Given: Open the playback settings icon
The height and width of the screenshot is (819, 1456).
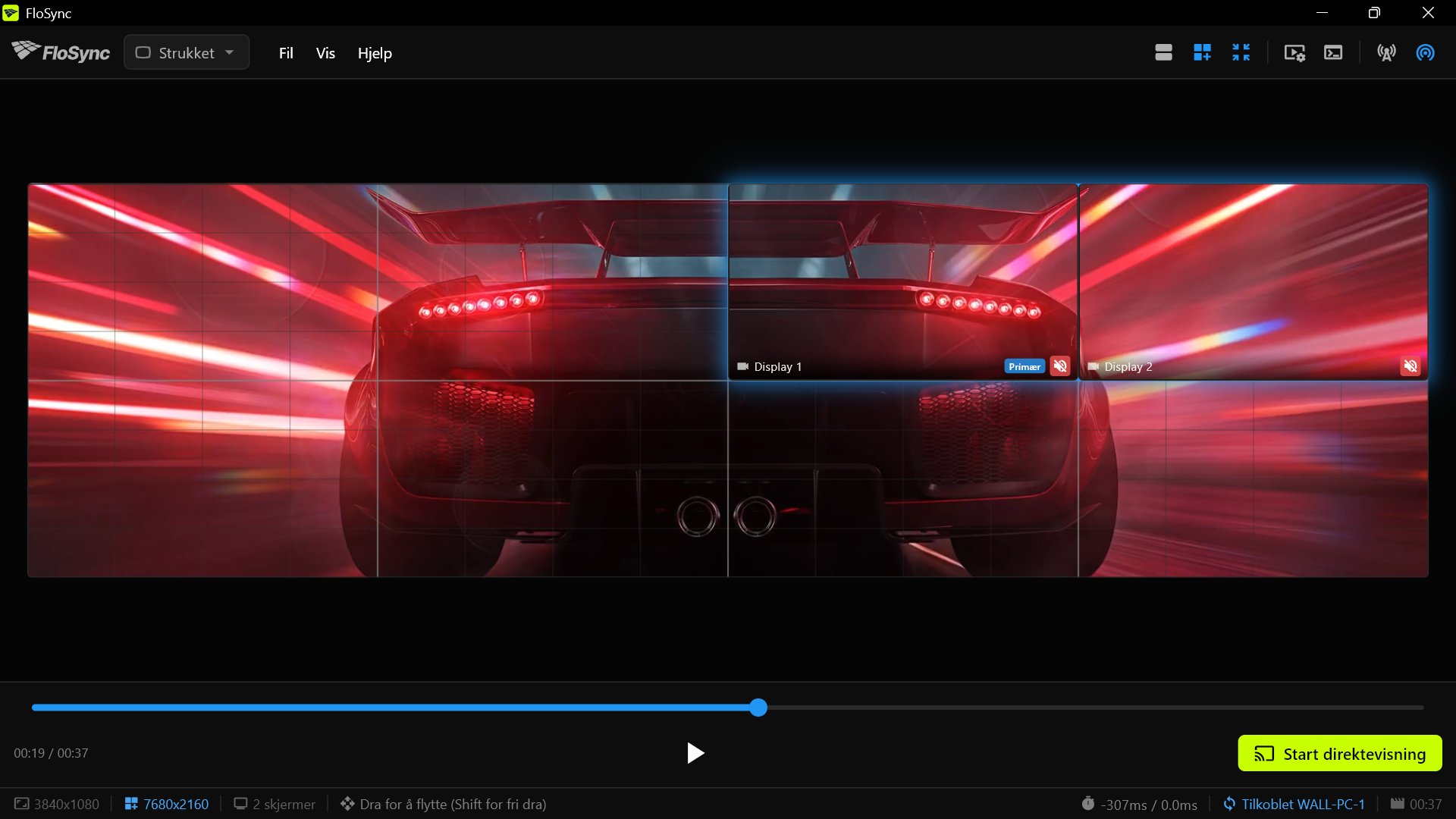Looking at the screenshot, I should (x=1294, y=52).
